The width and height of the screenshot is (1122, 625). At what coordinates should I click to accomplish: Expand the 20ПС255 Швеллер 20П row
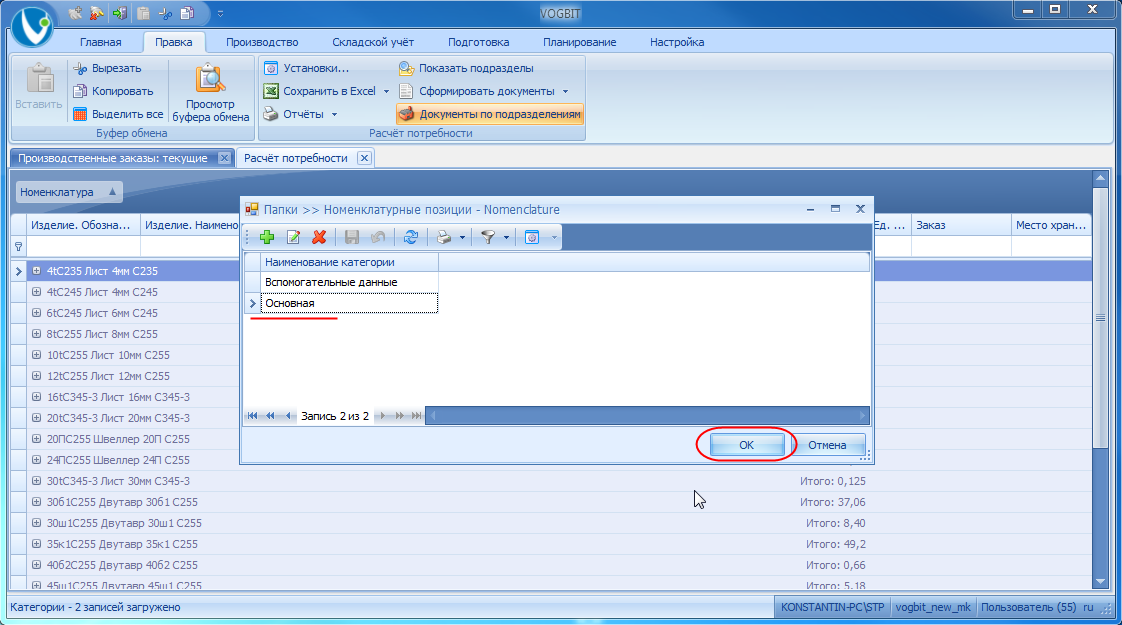[x=36, y=439]
